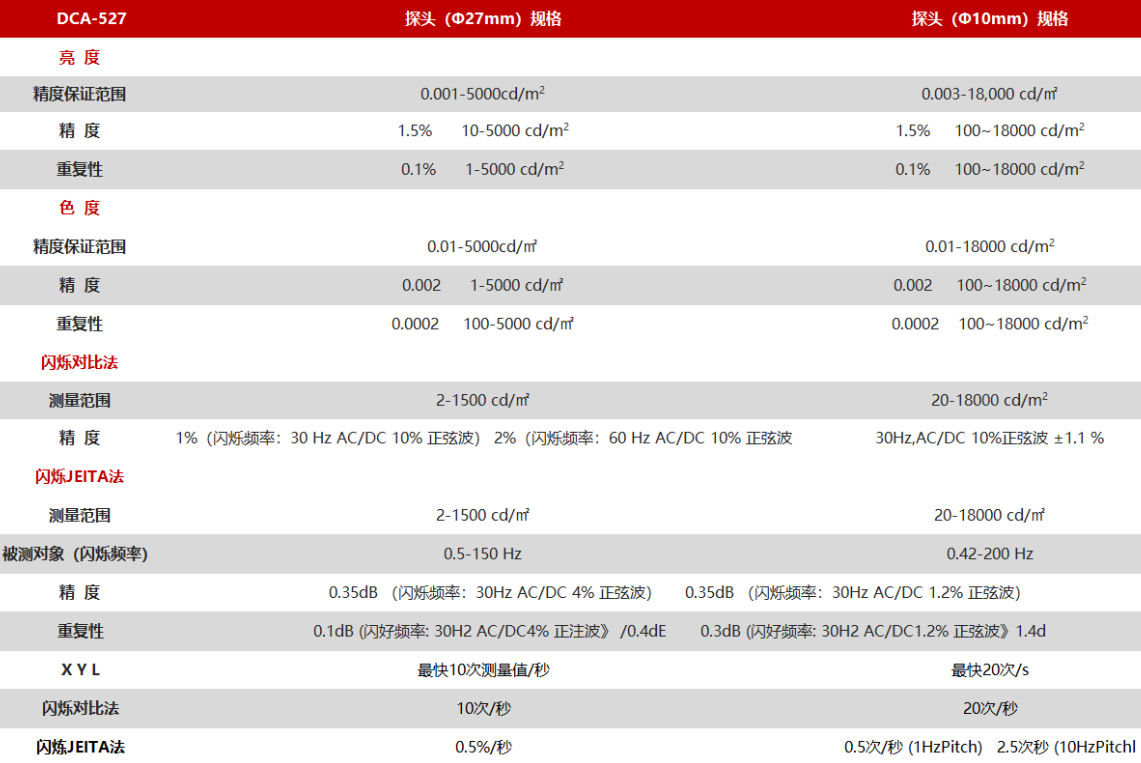The height and width of the screenshot is (763, 1141).
Task: Select the value 0.5-150 Hz
Action: 482,554
